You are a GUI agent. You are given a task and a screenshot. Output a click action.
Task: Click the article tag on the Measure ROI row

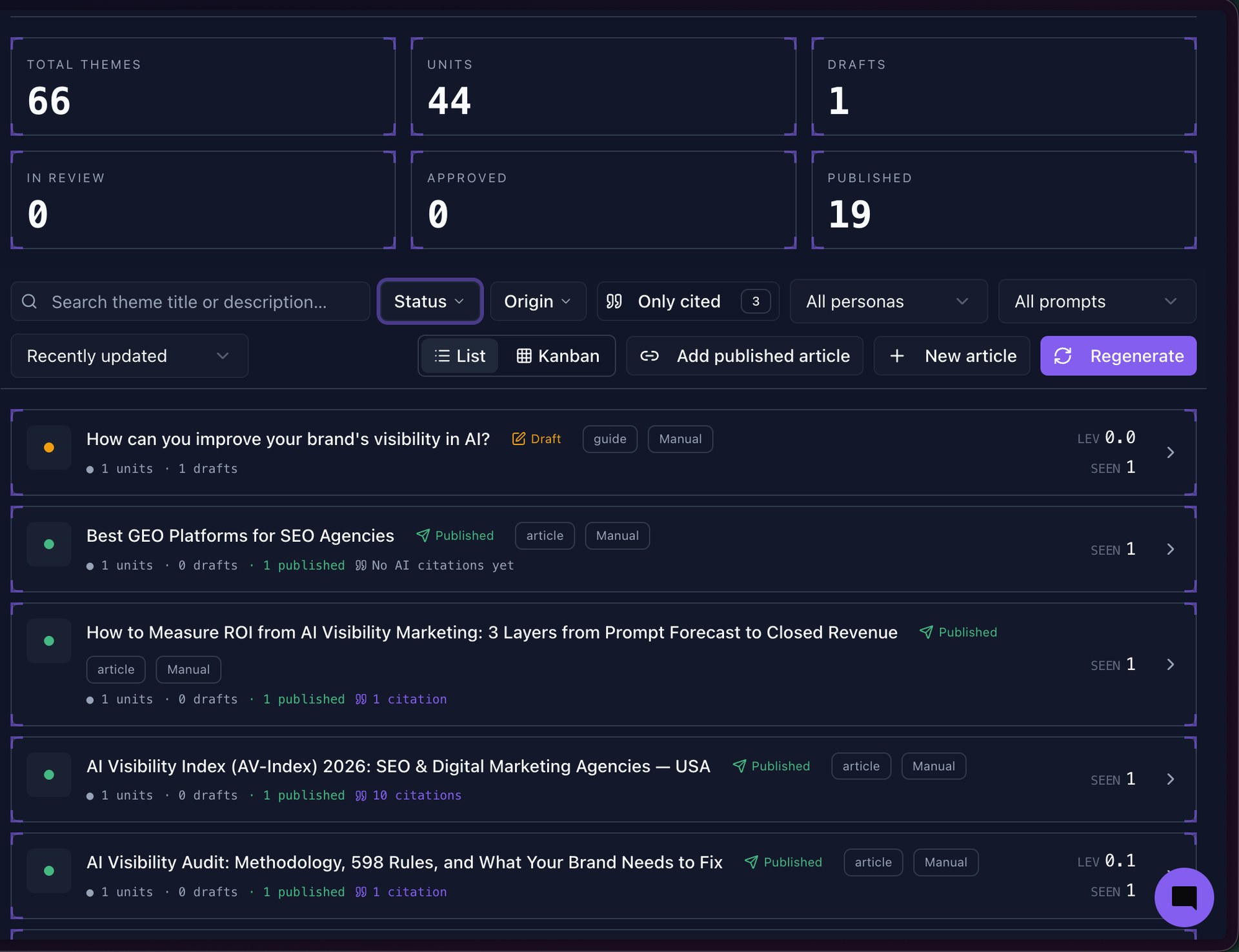point(116,669)
